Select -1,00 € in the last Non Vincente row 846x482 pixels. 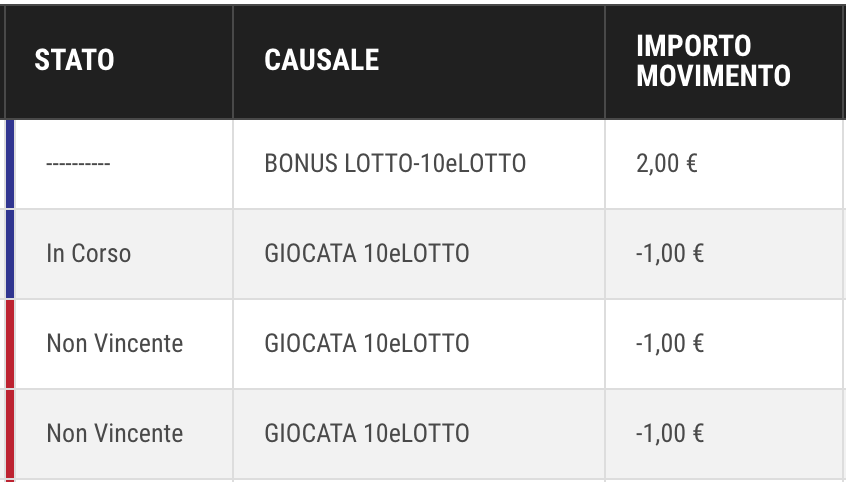pos(670,434)
